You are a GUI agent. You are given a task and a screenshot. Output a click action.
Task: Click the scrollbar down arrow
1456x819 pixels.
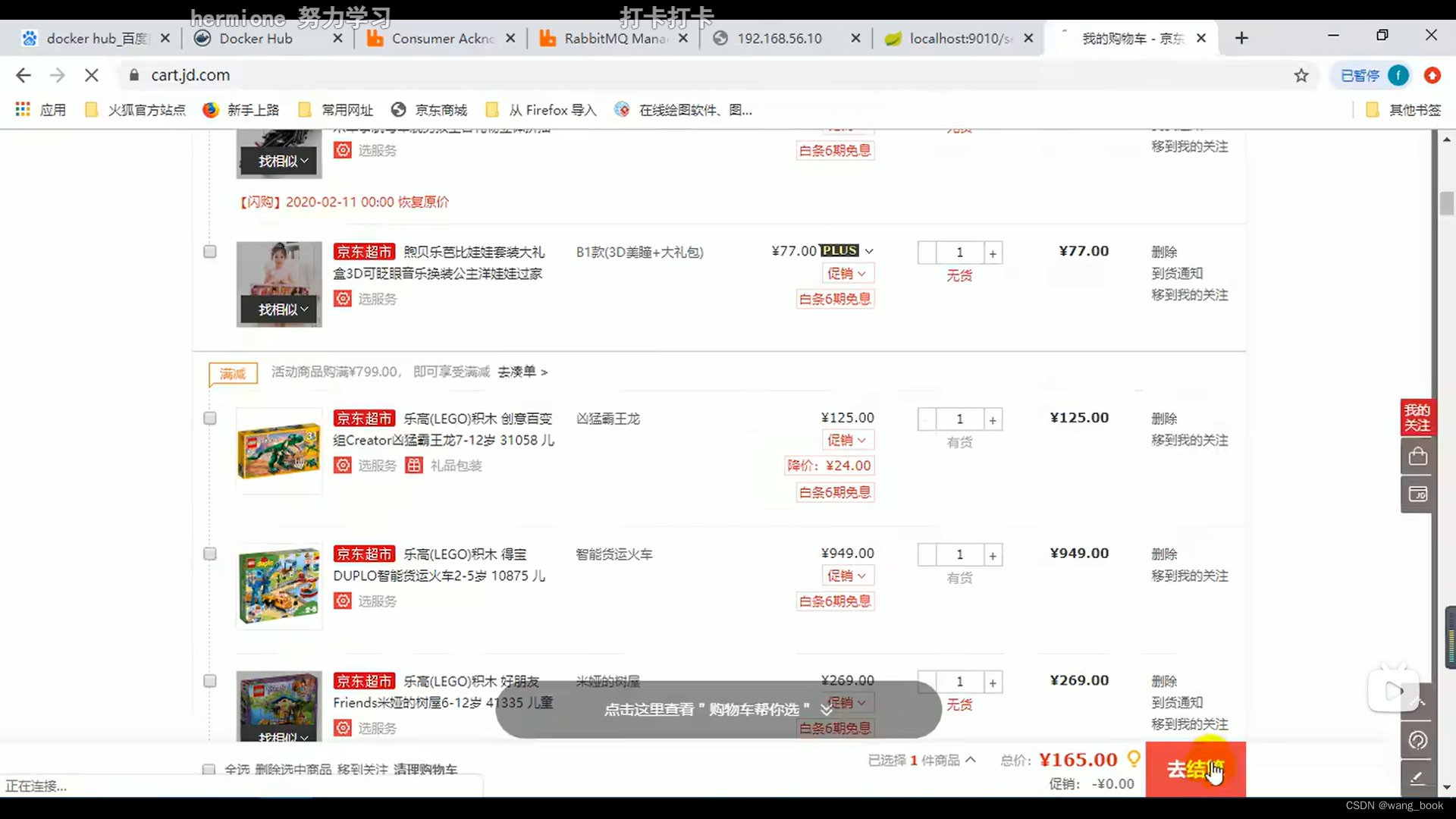[1447, 788]
